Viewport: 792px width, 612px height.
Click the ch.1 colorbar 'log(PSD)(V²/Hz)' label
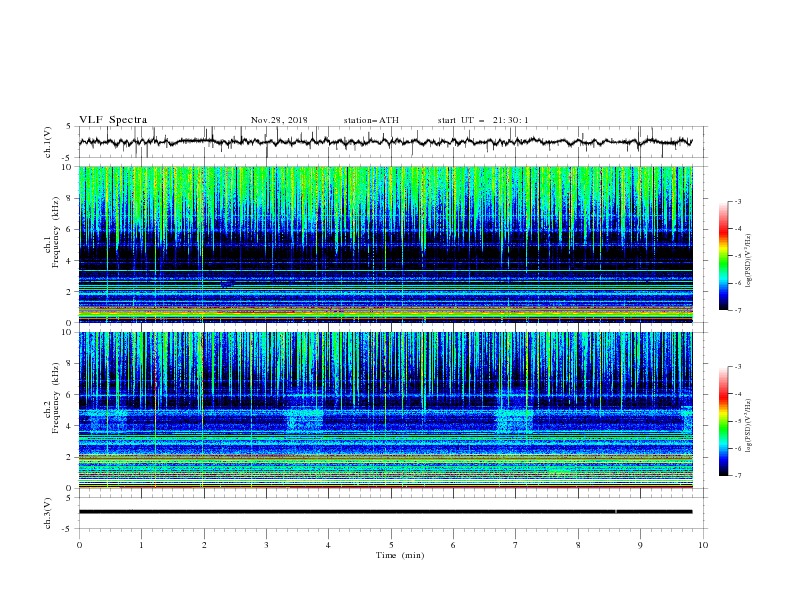[x=748, y=261]
